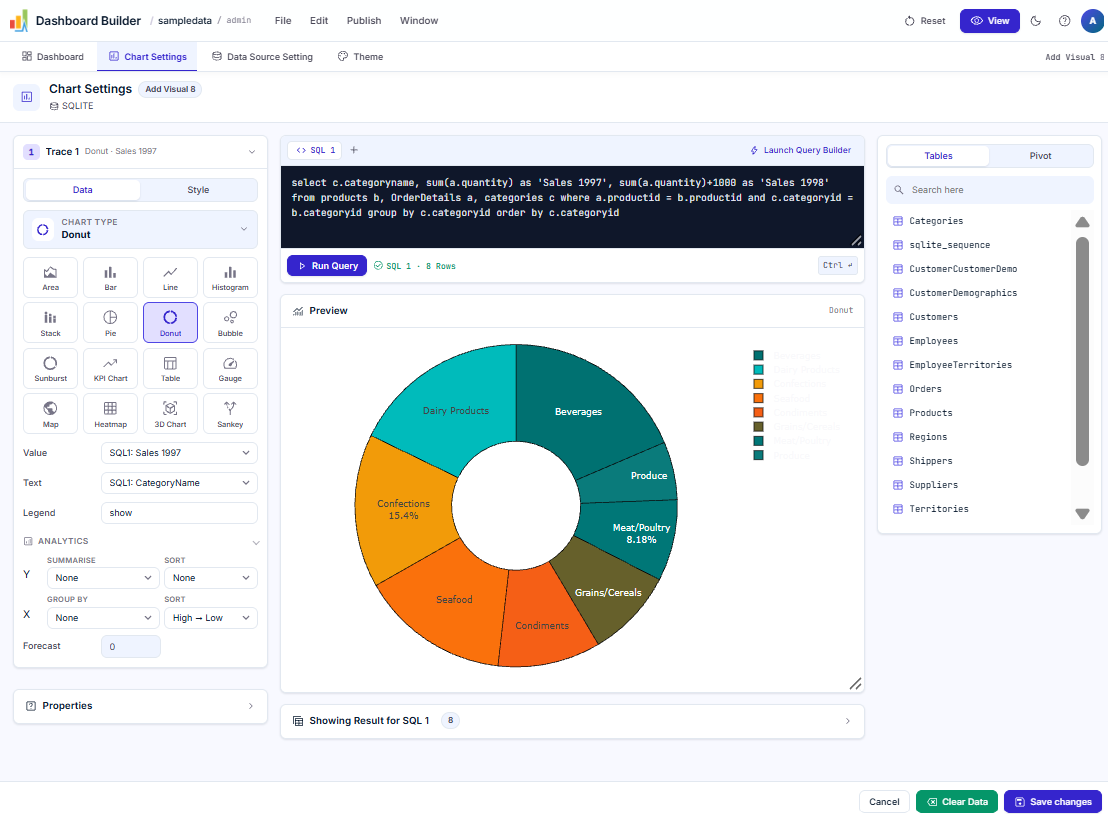
Task: Pick the Sankey chart type
Action: 230,414
